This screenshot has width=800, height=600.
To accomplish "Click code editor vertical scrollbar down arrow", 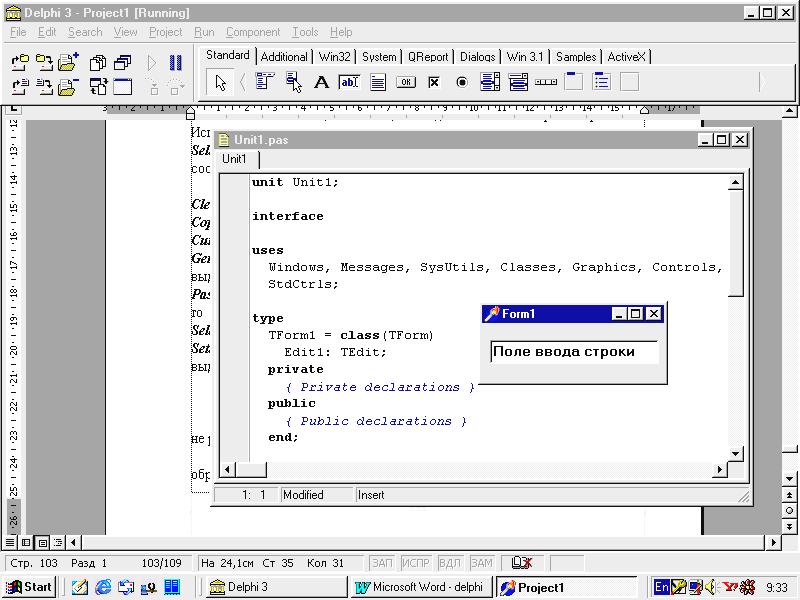I will 735,453.
